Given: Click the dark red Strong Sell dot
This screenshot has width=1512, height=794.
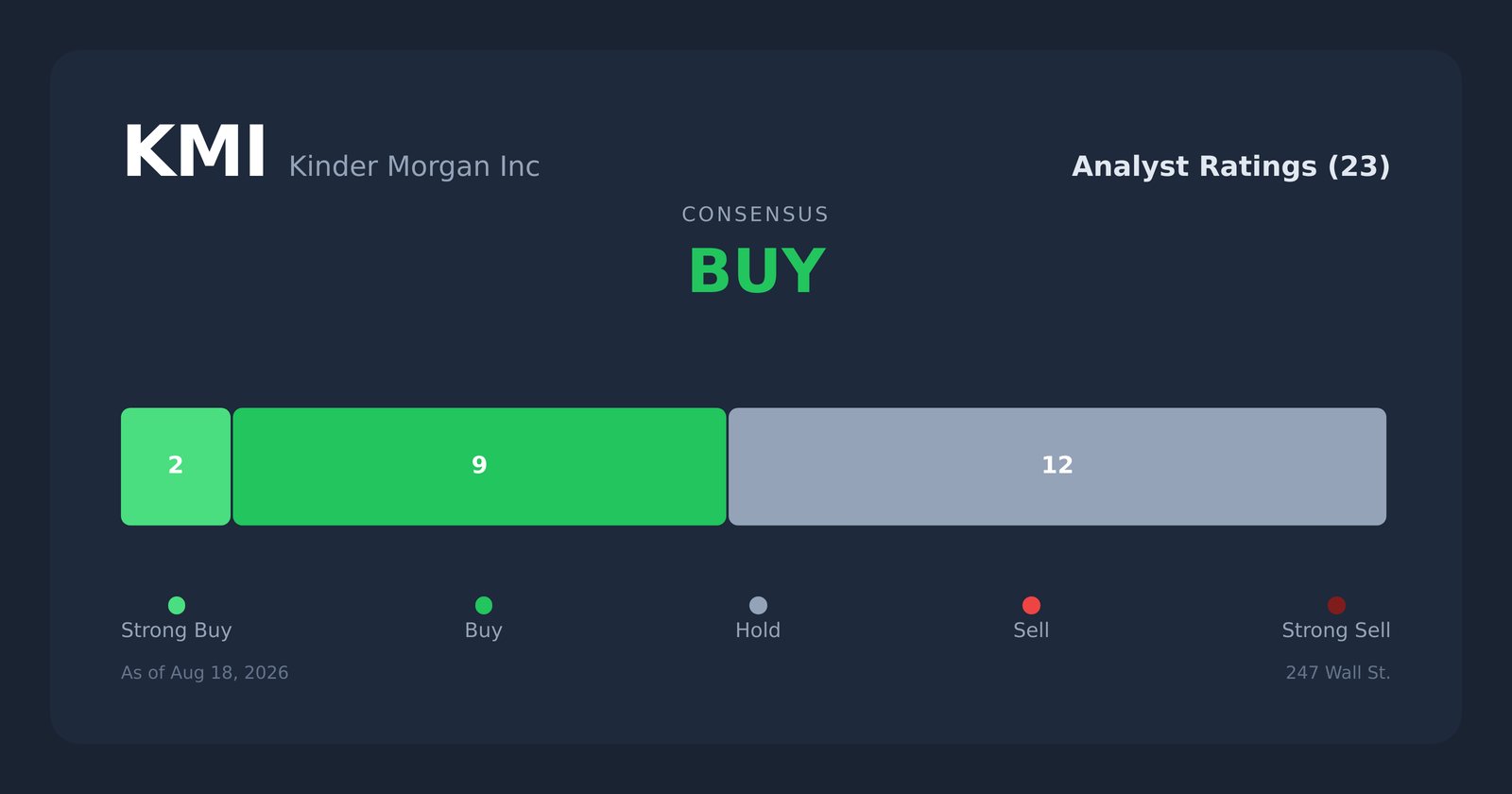Looking at the screenshot, I should (x=1336, y=605).
